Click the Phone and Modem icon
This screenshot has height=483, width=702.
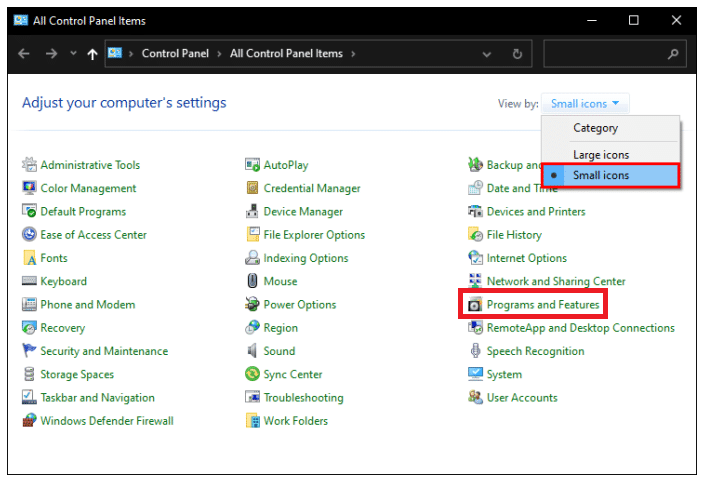29,304
